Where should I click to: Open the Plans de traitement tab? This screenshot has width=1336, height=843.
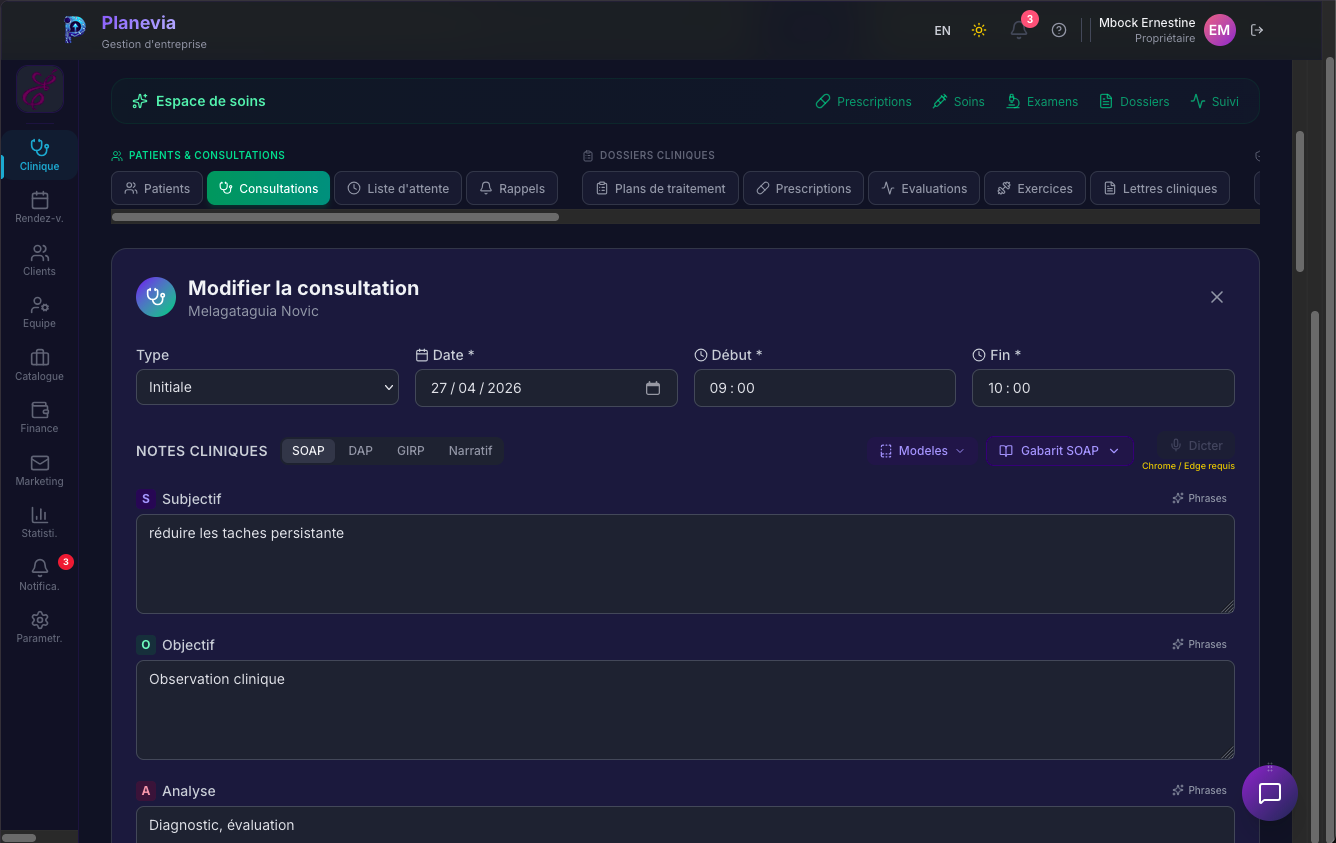(x=660, y=188)
